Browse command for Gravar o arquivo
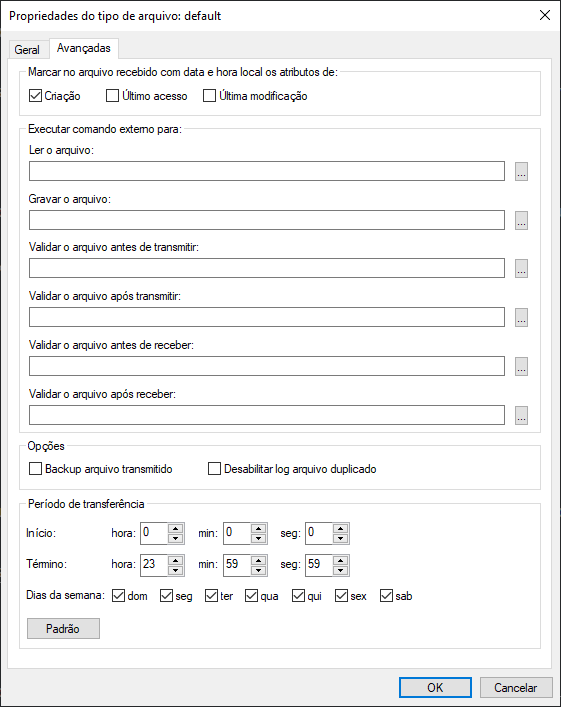This screenshot has height=707, width=561. 521,220
